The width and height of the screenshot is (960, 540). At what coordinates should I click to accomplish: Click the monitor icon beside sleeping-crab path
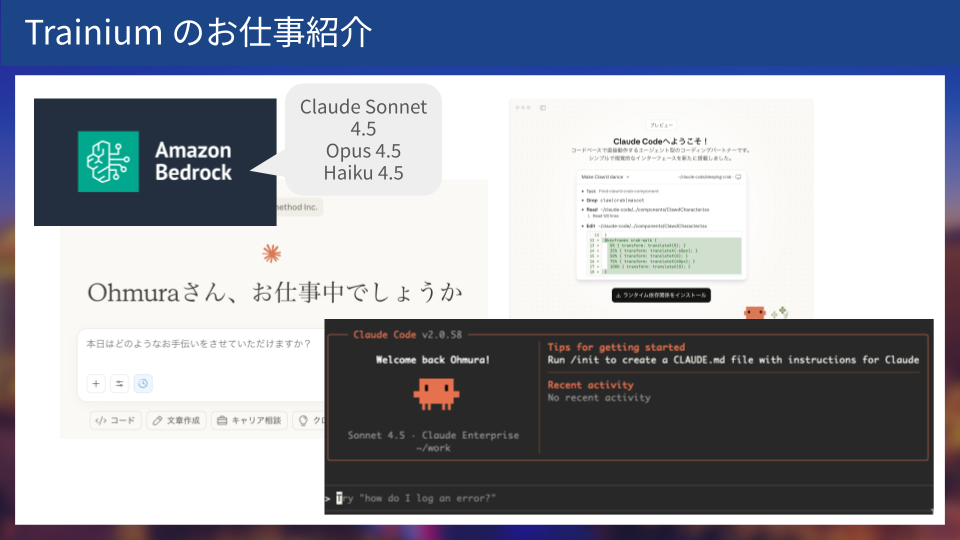click(738, 177)
